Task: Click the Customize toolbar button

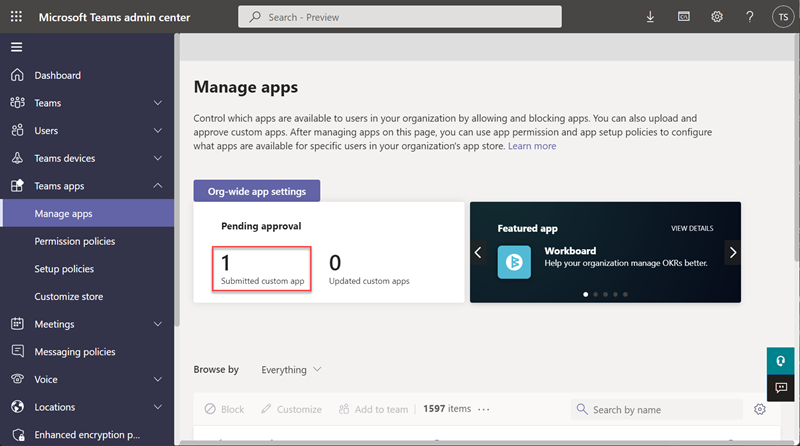Action: [291, 409]
